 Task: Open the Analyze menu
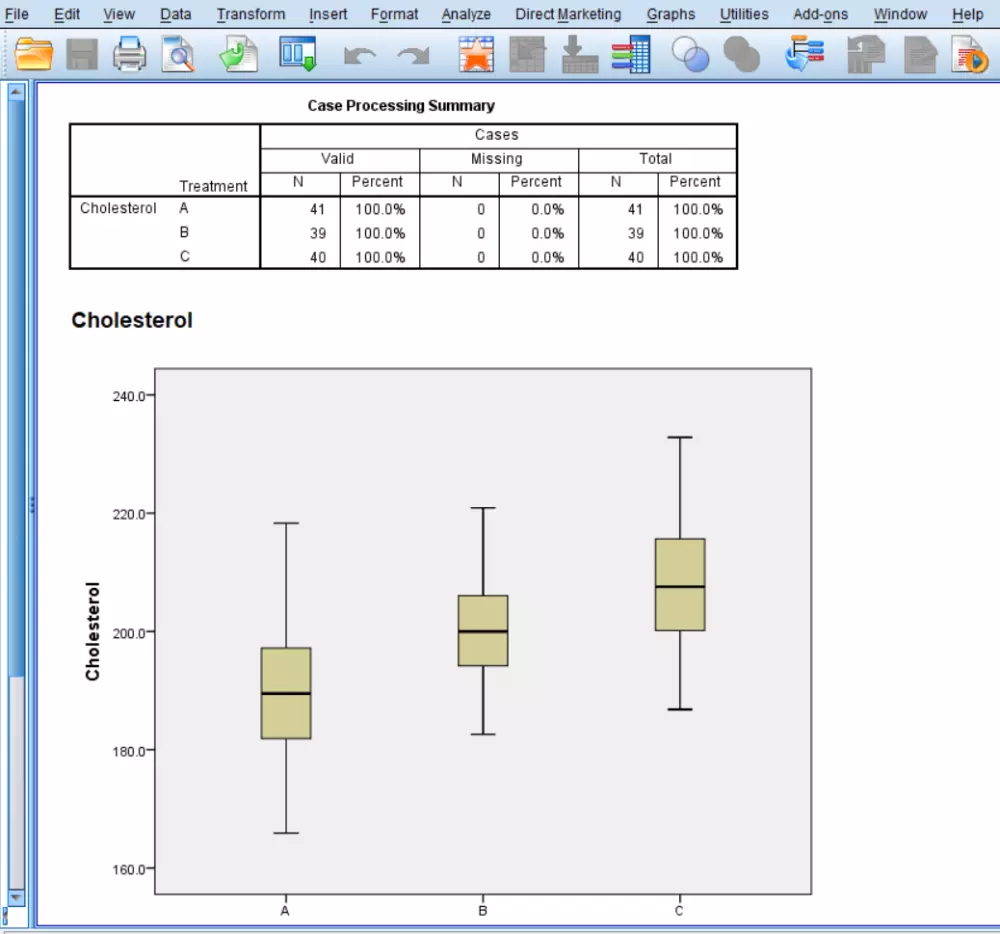tap(466, 14)
